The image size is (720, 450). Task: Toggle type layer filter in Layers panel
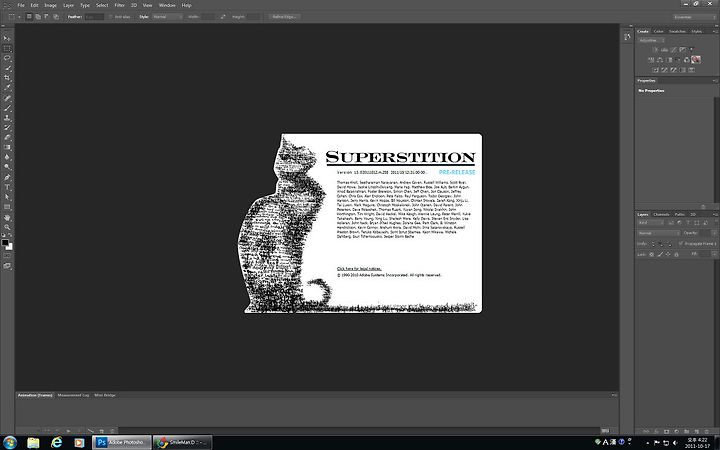pos(688,223)
